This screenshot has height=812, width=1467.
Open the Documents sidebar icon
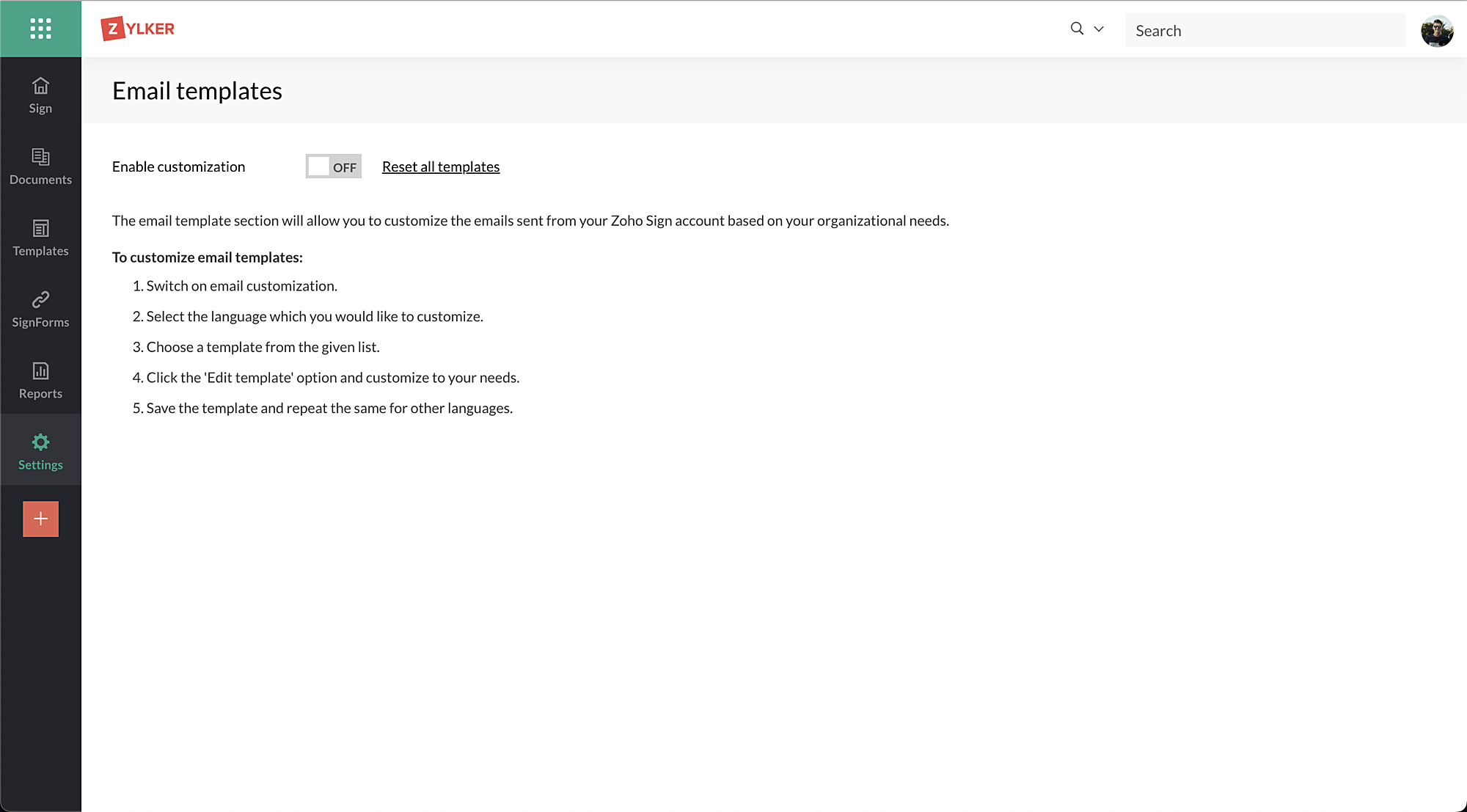pyautogui.click(x=40, y=157)
